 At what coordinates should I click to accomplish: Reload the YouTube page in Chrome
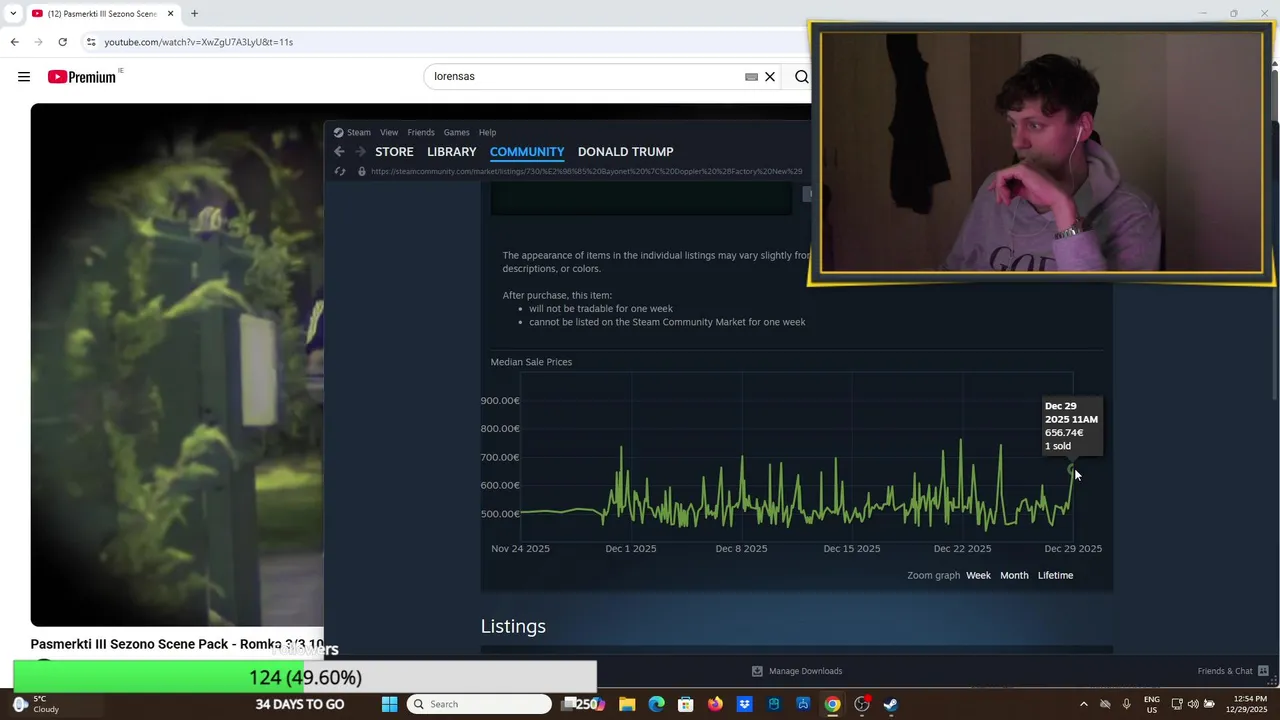click(x=62, y=42)
